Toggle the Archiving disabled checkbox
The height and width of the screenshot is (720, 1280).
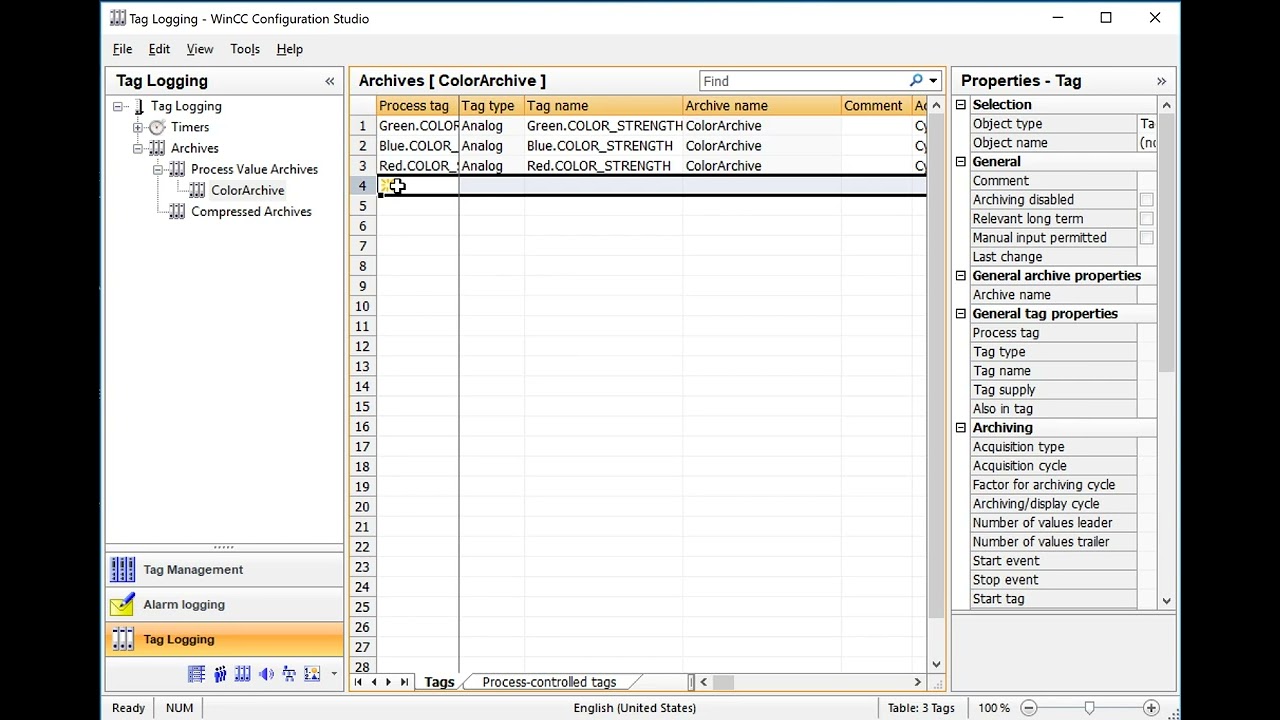1146,200
